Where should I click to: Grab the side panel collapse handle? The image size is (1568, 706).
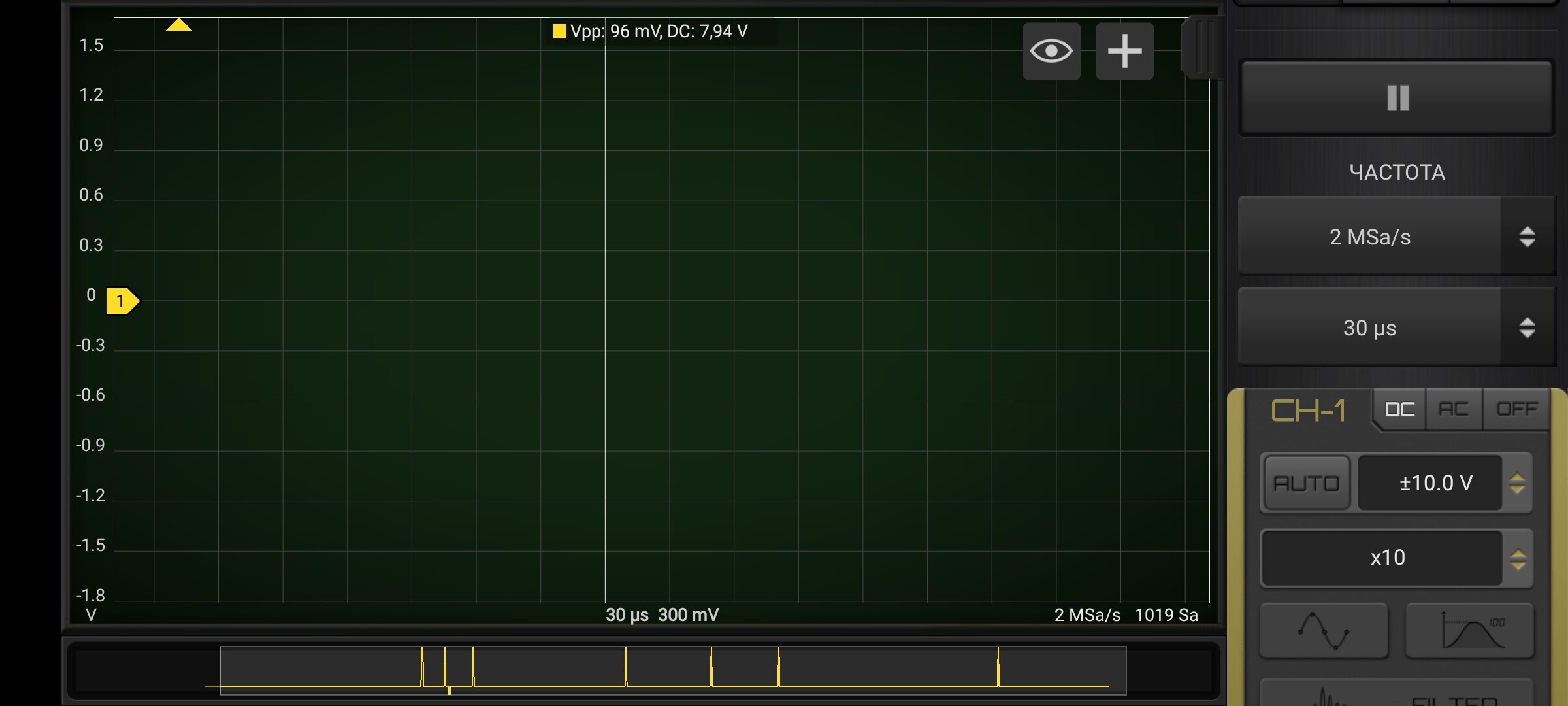click(1203, 47)
